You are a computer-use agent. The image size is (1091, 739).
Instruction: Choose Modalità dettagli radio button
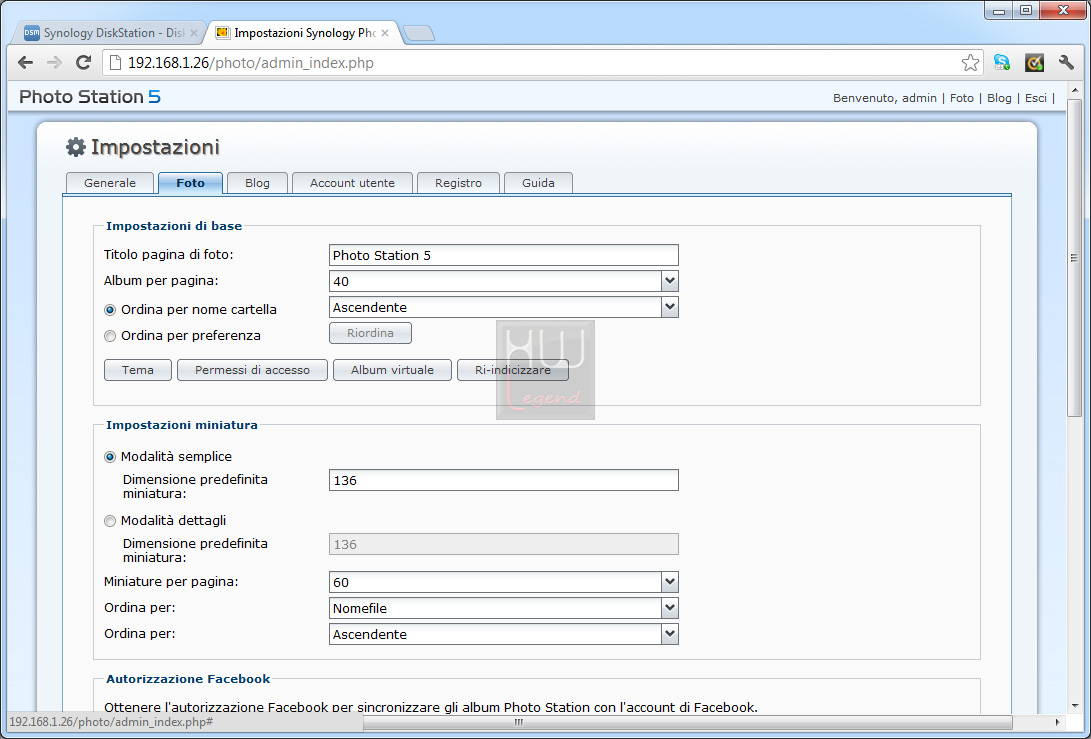click(x=110, y=521)
